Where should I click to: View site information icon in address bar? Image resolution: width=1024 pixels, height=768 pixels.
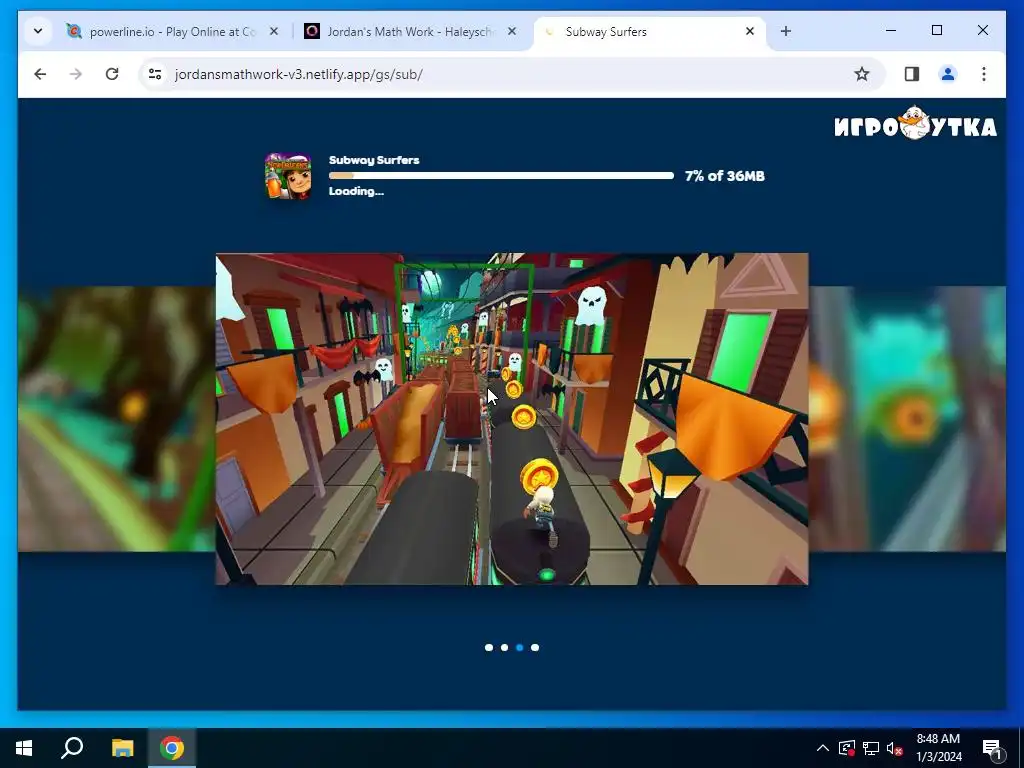pyautogui.click(x=155, y=74)
